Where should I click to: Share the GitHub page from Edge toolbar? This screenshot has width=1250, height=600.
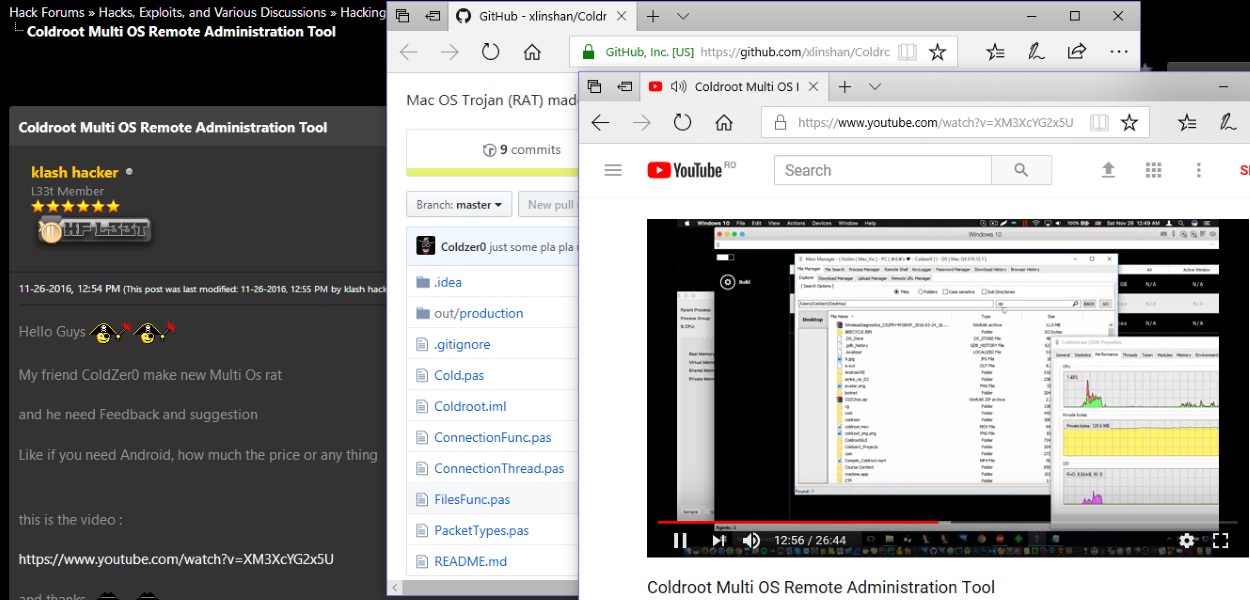(x=1077, y=52)
